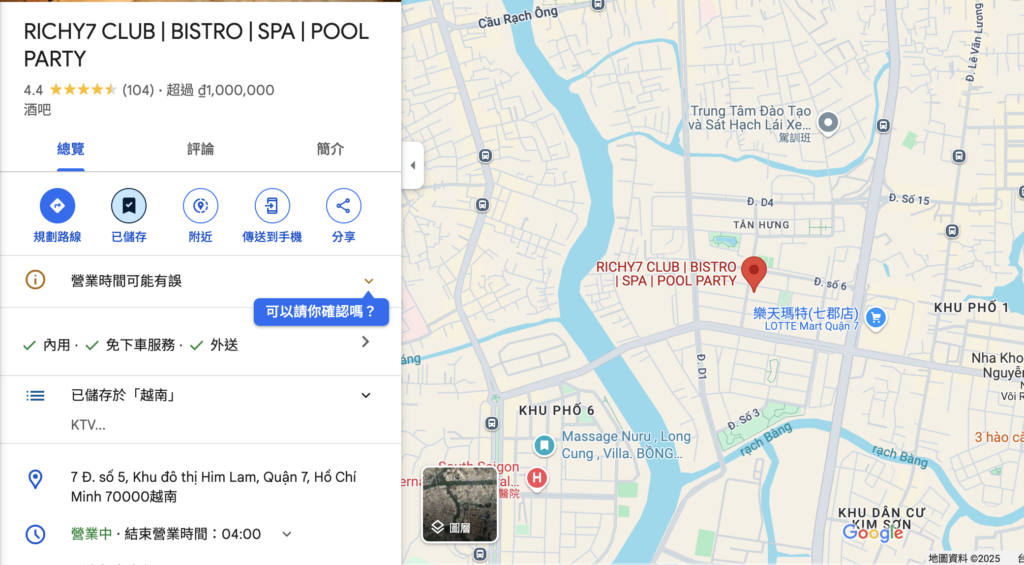The width and height of the screenshot is (1024, 565).
Task: Open service options arrow beside 外送
Action: (x=366, y=342)
